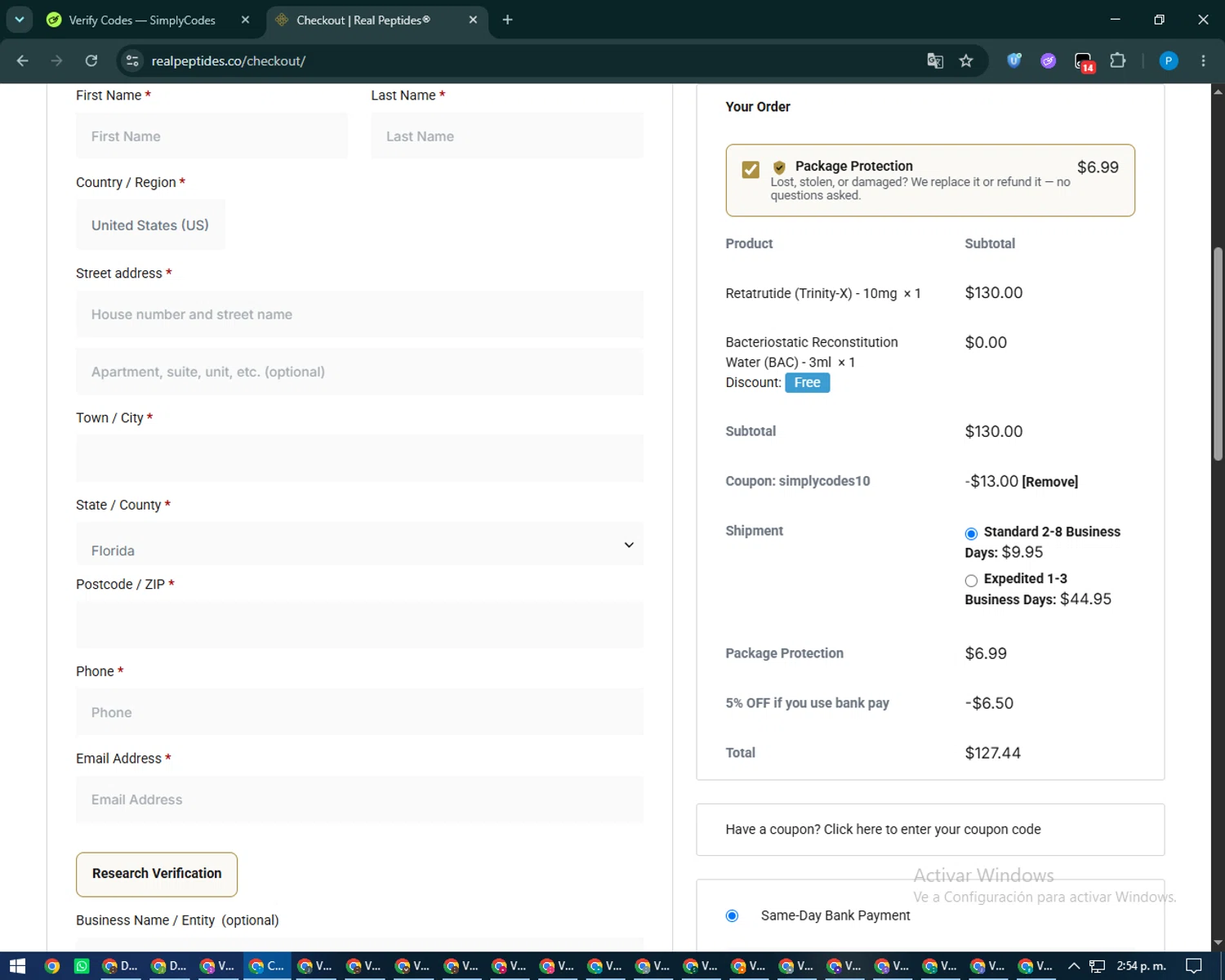Click the Package Protection shield icon
This screenshot has width=1225, height=980.
[x=779, y=167]
